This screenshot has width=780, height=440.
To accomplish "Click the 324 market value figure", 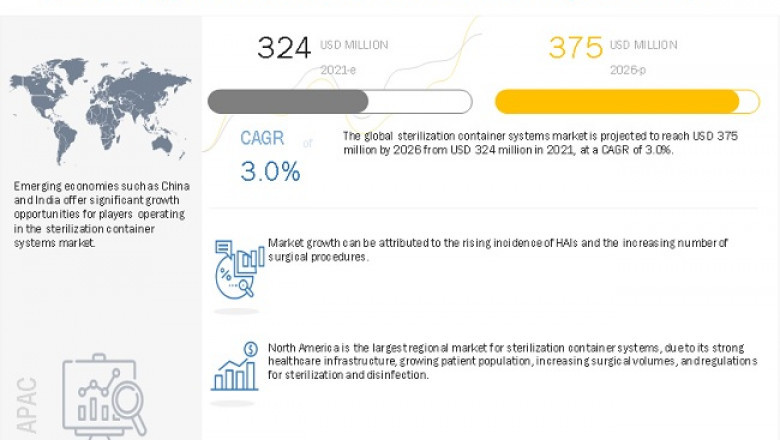I will point(283,47).
